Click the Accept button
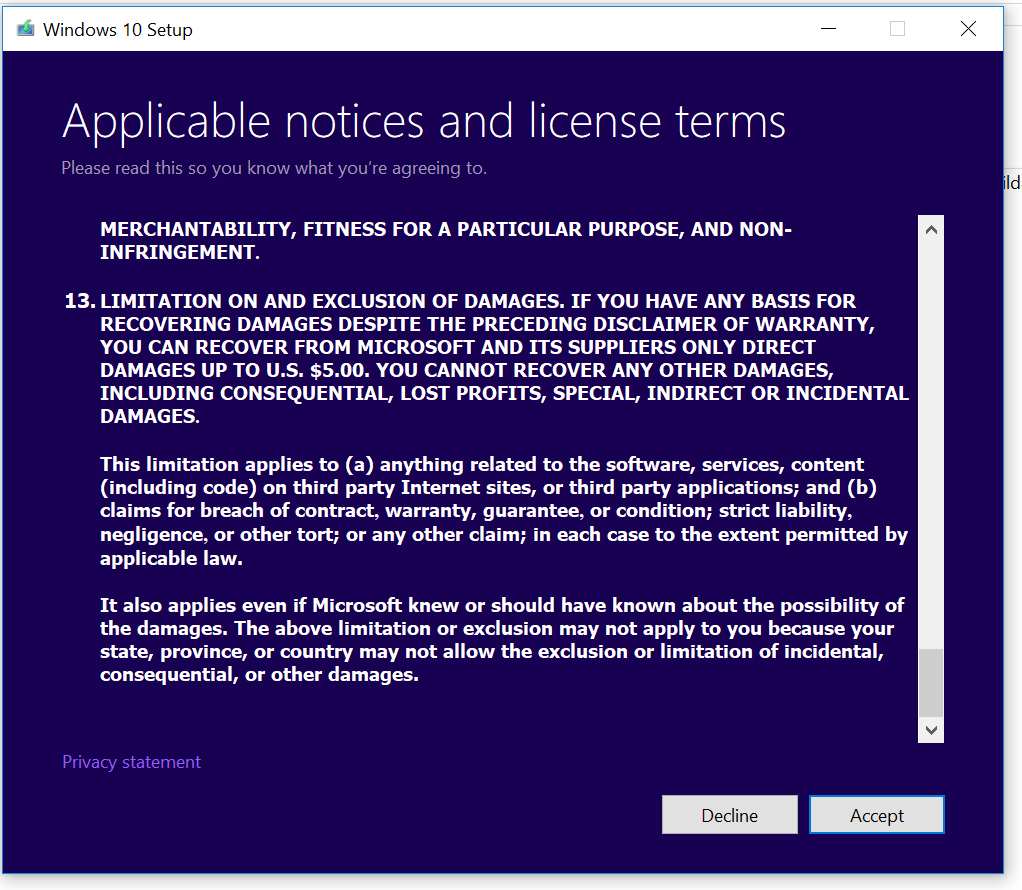The height and width of the screenshot is (890, 1022). point(876,815)
